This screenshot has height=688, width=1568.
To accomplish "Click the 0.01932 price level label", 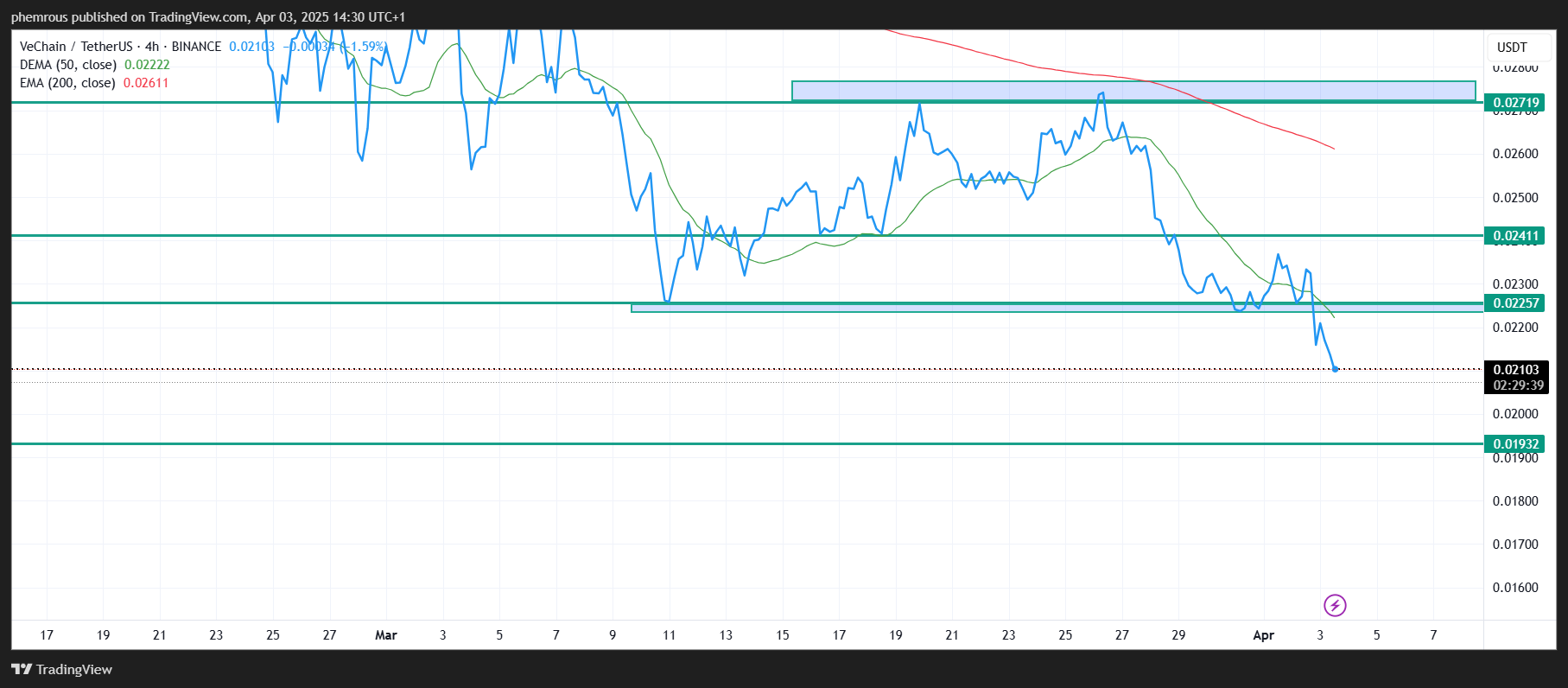I will [x=1516, y=444].
